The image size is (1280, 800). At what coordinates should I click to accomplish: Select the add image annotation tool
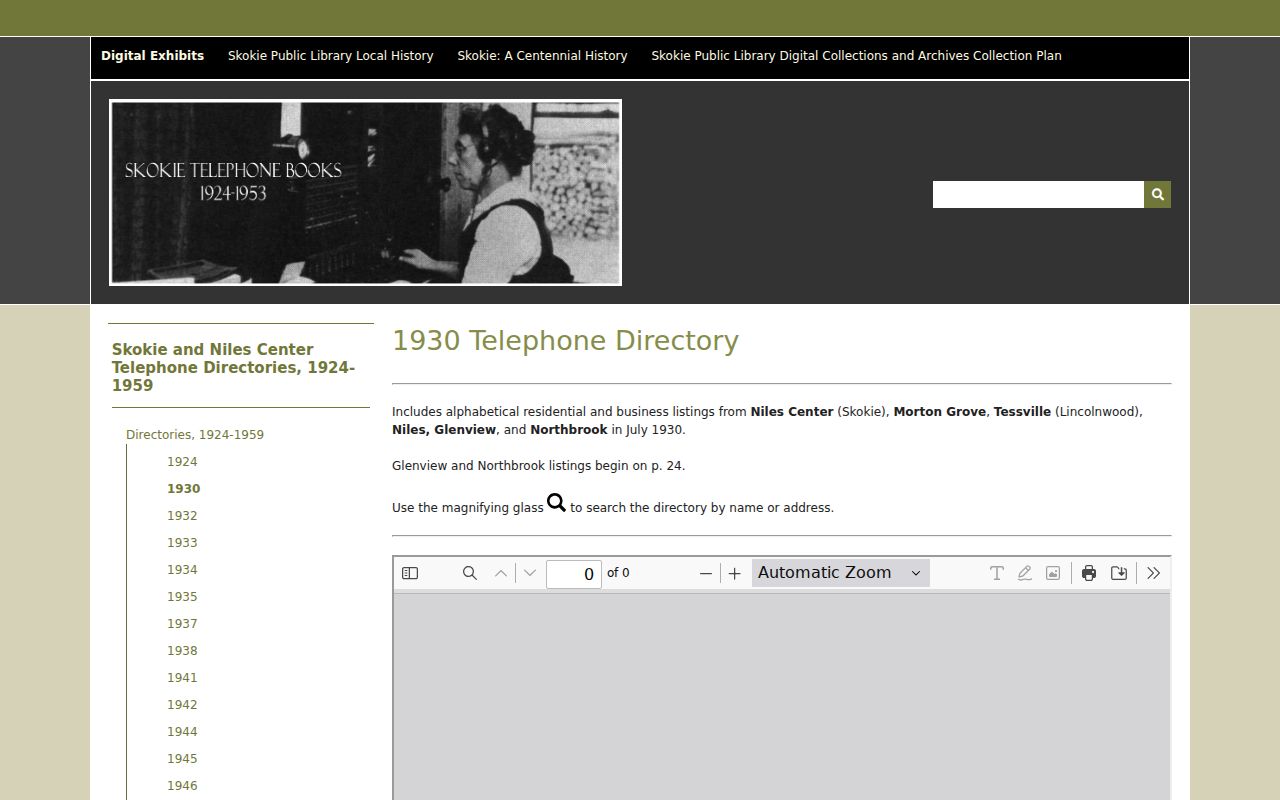click(x=1053, y=573)
